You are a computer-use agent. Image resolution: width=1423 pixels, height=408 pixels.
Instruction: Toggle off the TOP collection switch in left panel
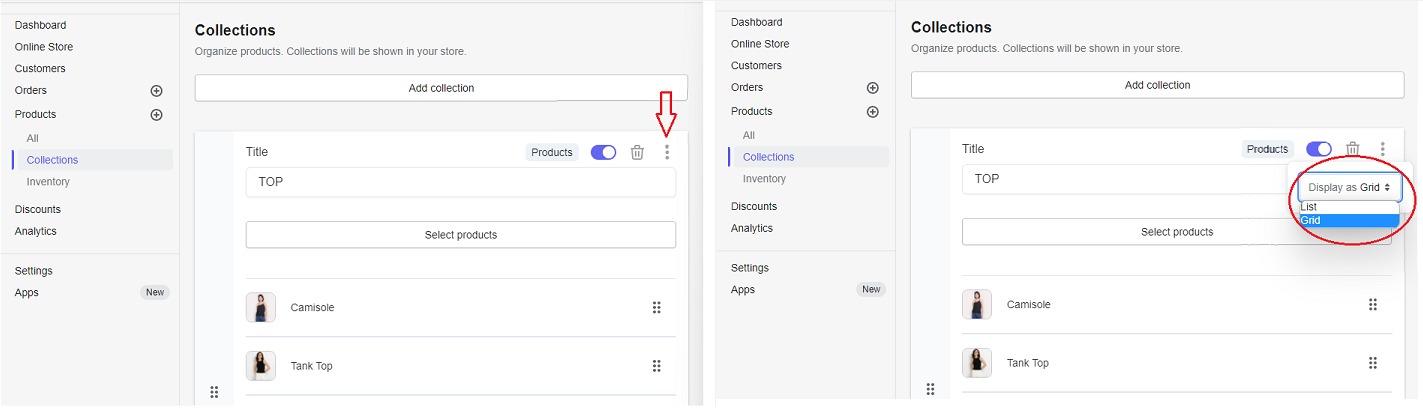point(603,153)
